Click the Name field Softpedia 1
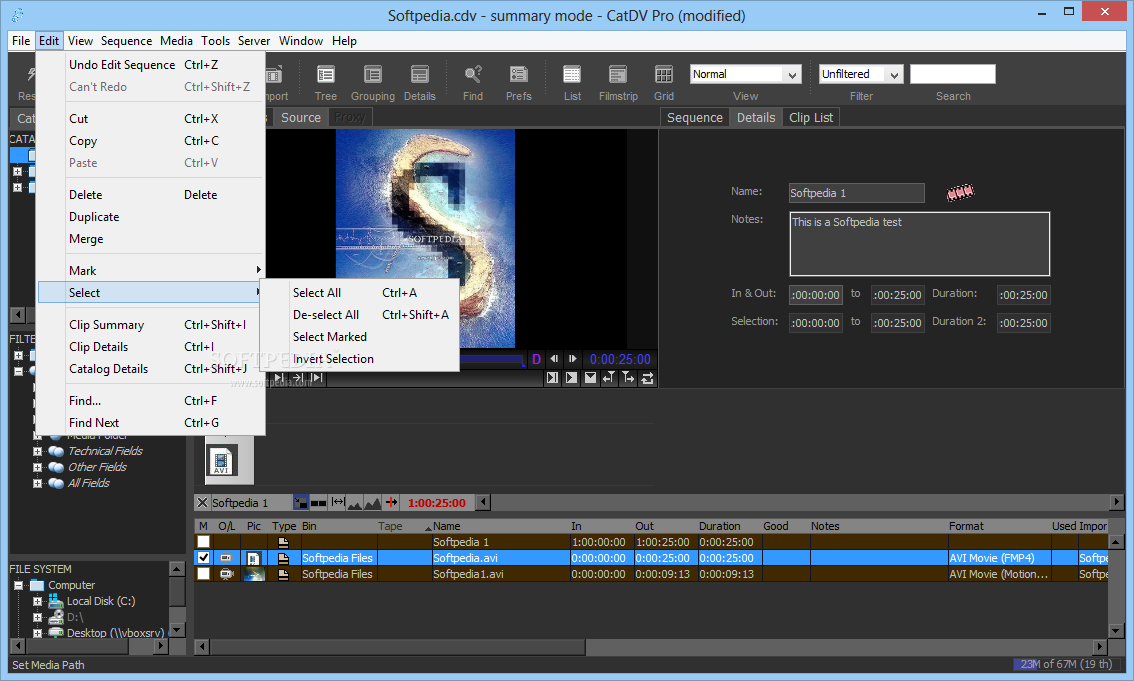Image resolution: width=1134 pixels, height=681 pixels. (856, 193)
